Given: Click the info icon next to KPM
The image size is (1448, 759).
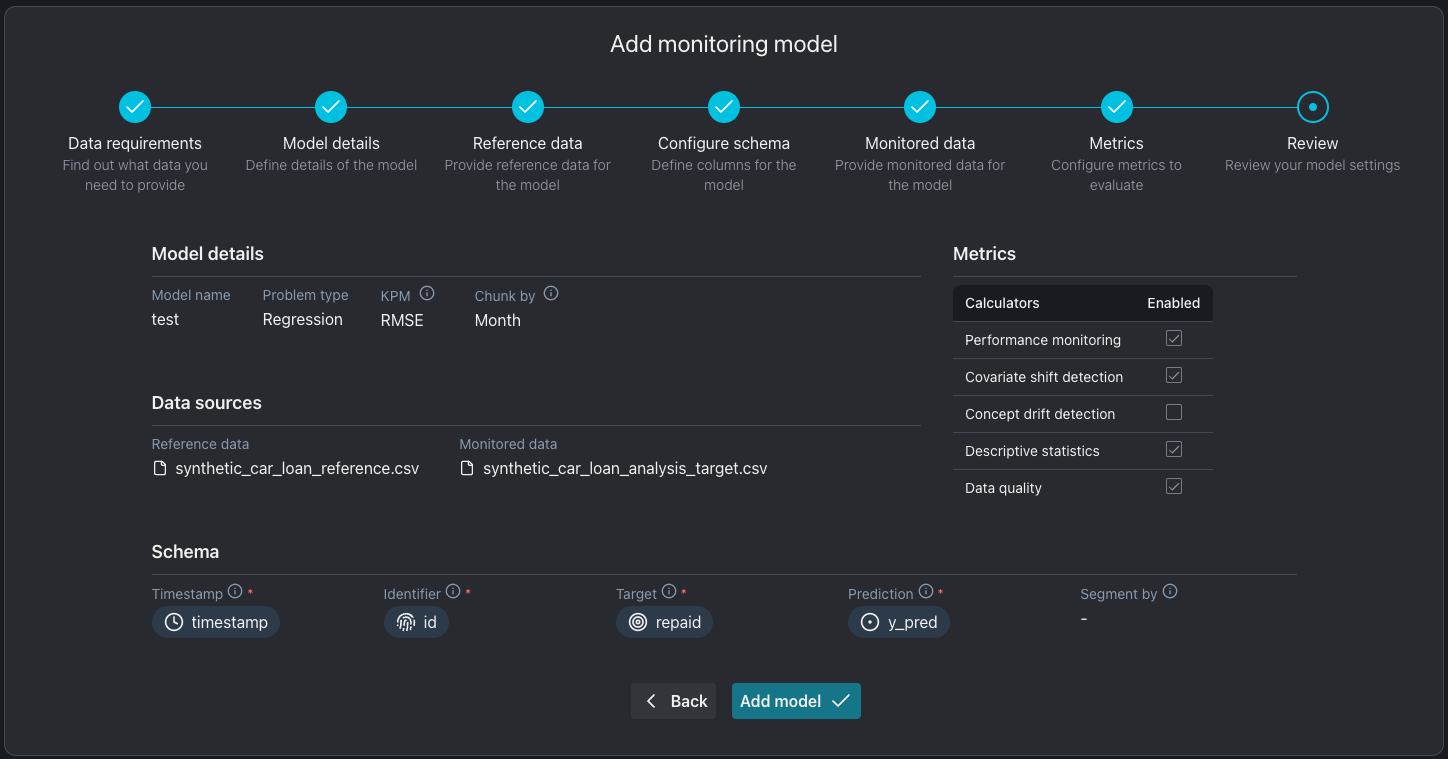Looking at the screenshot, I should [x=427, y=294].
